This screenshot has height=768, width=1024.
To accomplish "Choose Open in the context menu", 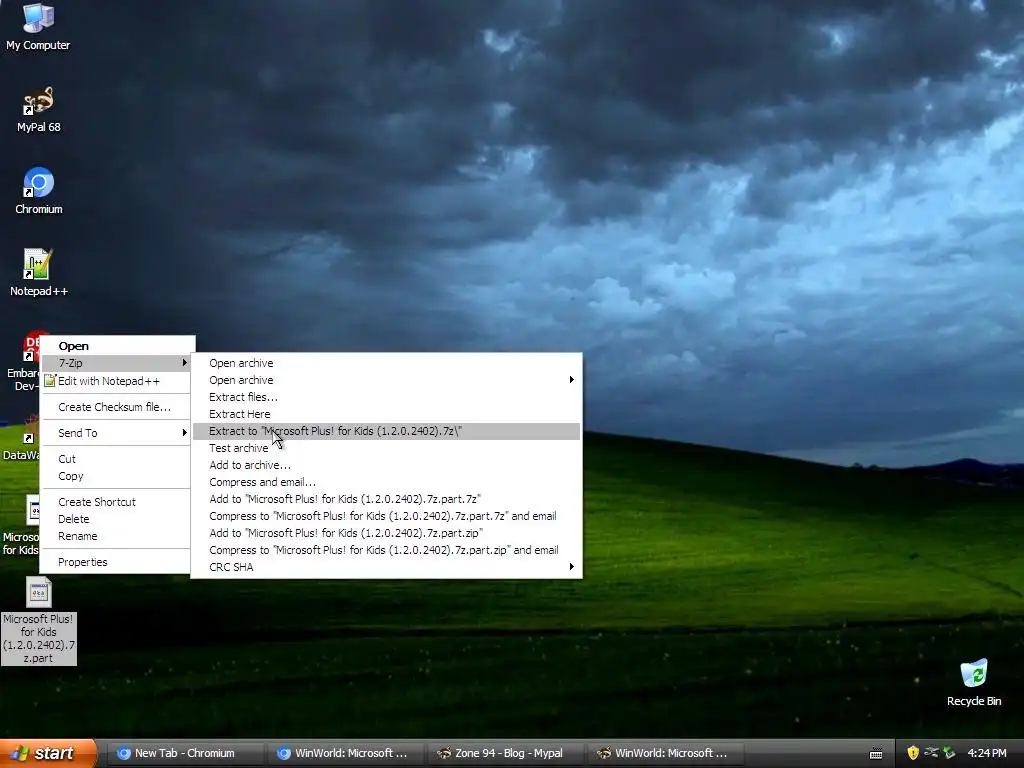I will pyautogui.click(x=117, y=346).
